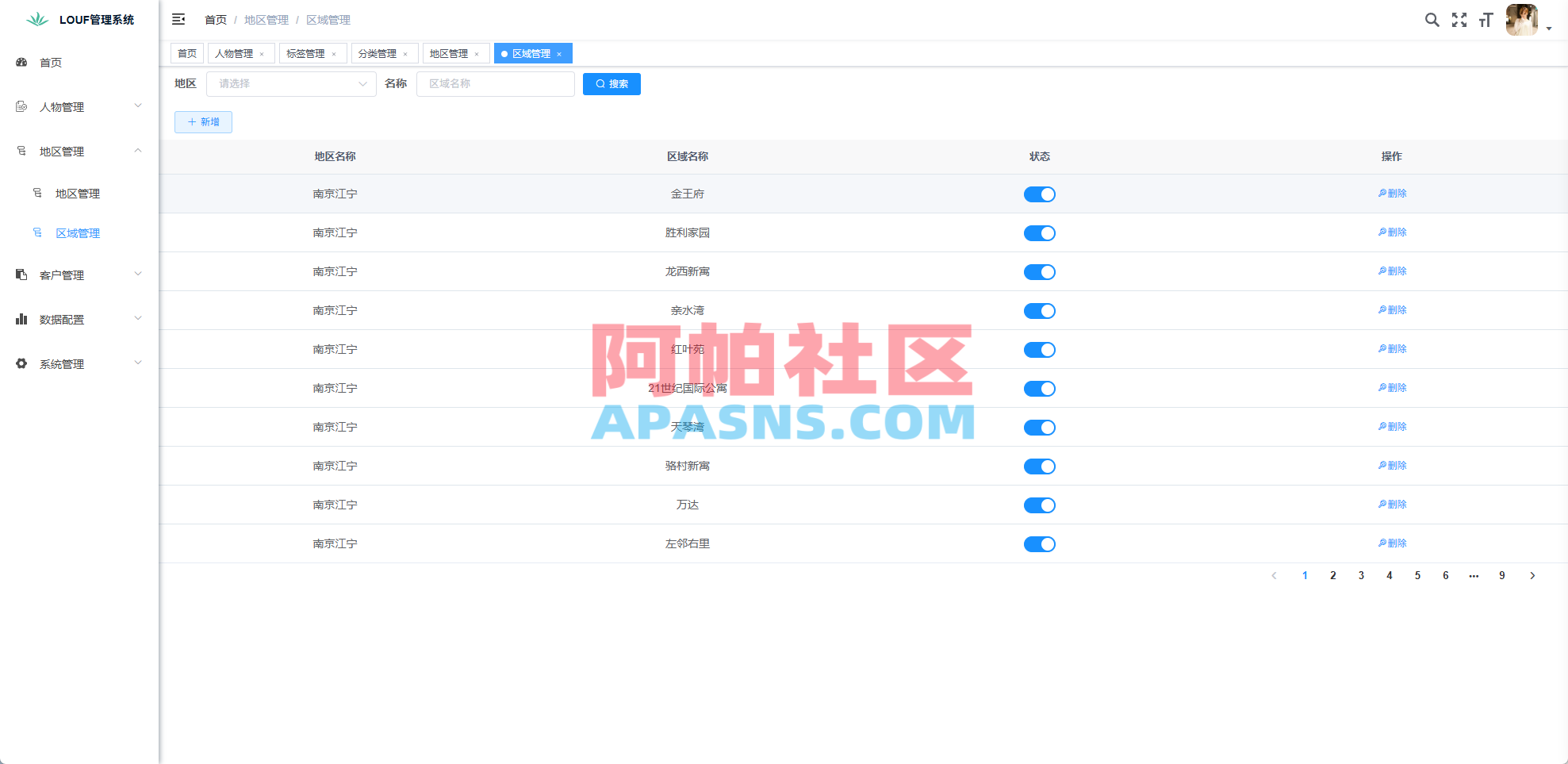
Task: Close the 地区管理 tab
Action: pyautogui.click(x=477, y=54)
